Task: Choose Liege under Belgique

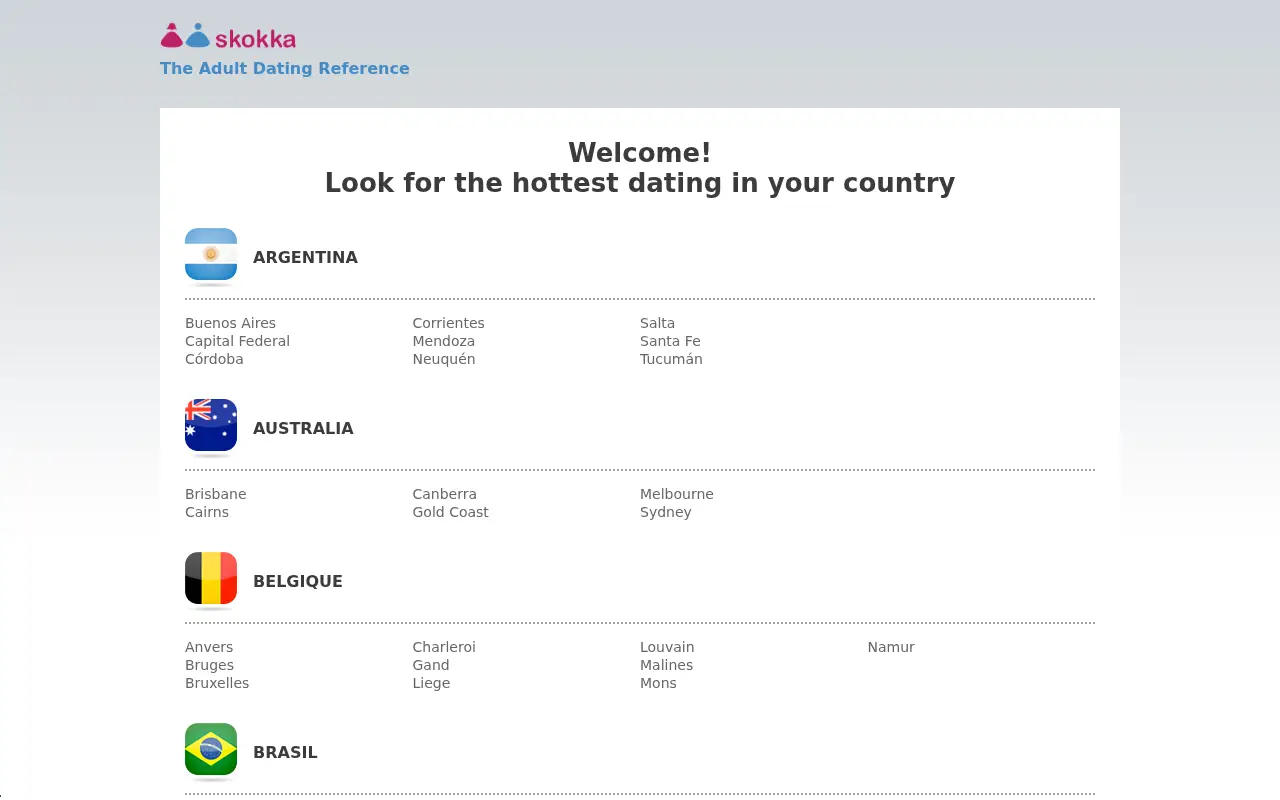Action: click(431, 683)
